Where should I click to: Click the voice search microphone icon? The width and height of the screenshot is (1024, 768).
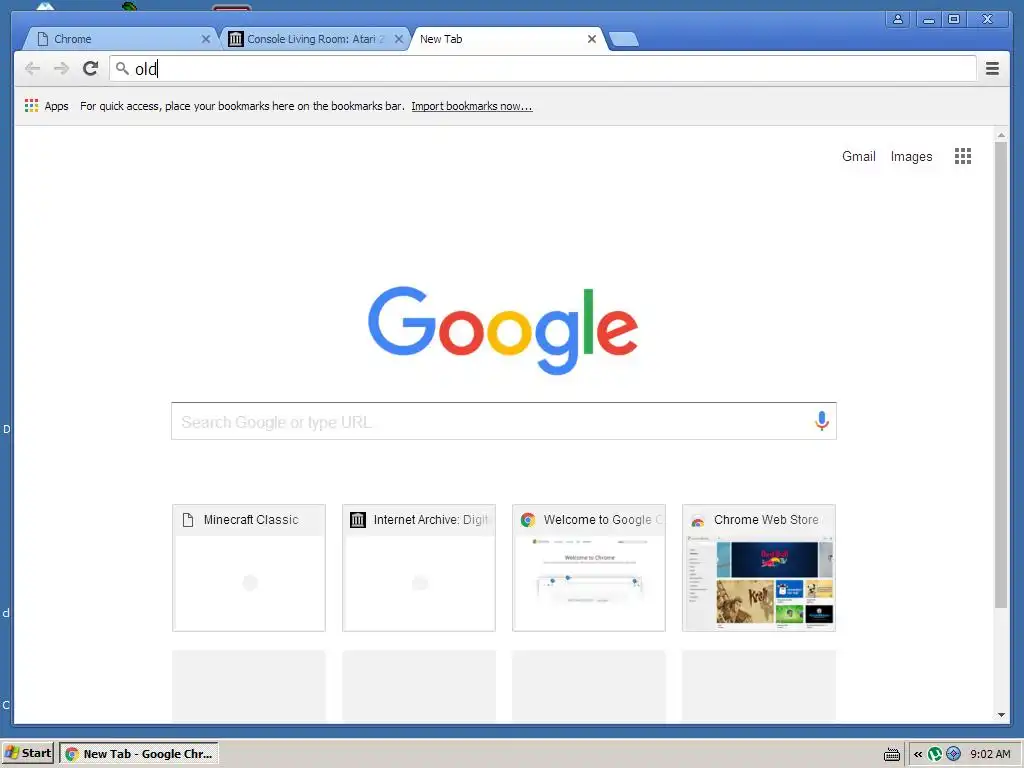(x=822, y=421)
